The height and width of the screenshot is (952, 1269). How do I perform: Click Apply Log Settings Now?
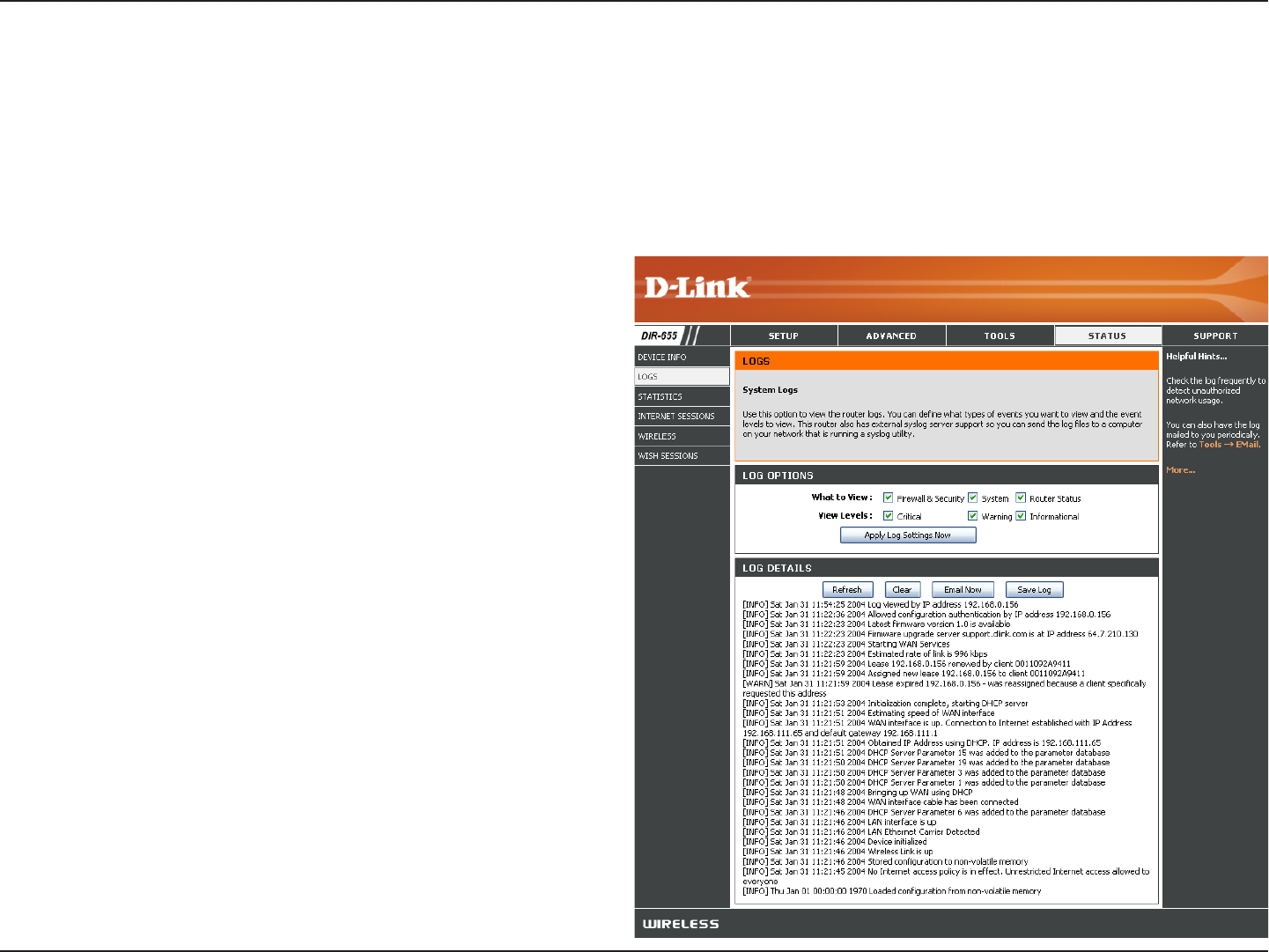(908, 535)
